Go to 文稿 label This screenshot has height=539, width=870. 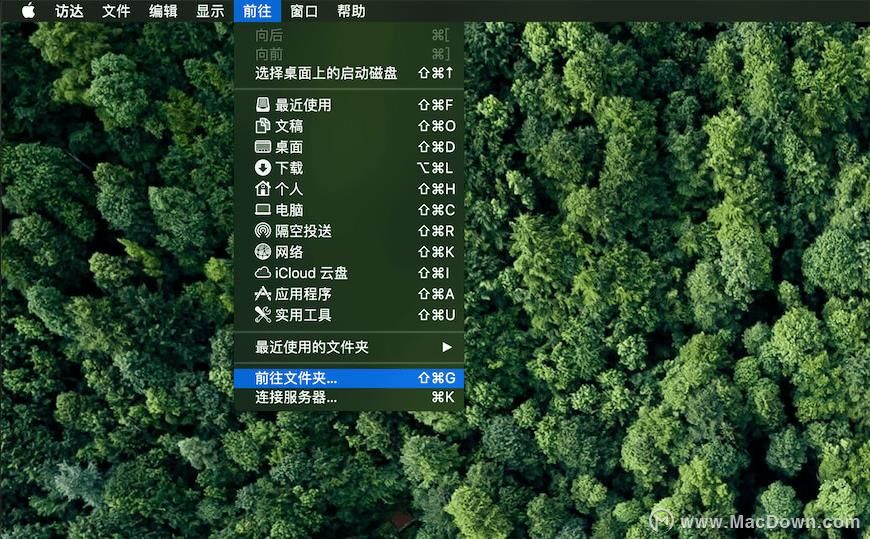coord(289,126)
